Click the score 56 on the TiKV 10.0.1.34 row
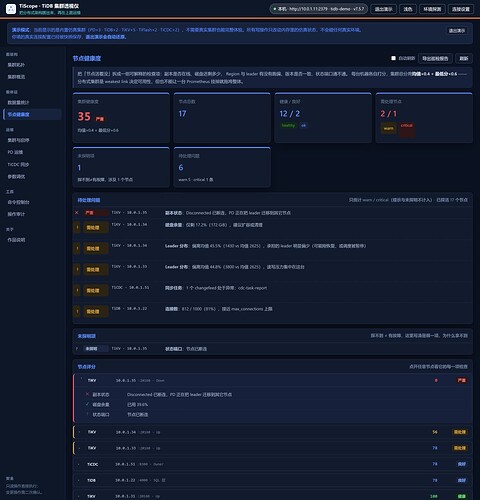 pyautogui.click(x=435, y=432)
